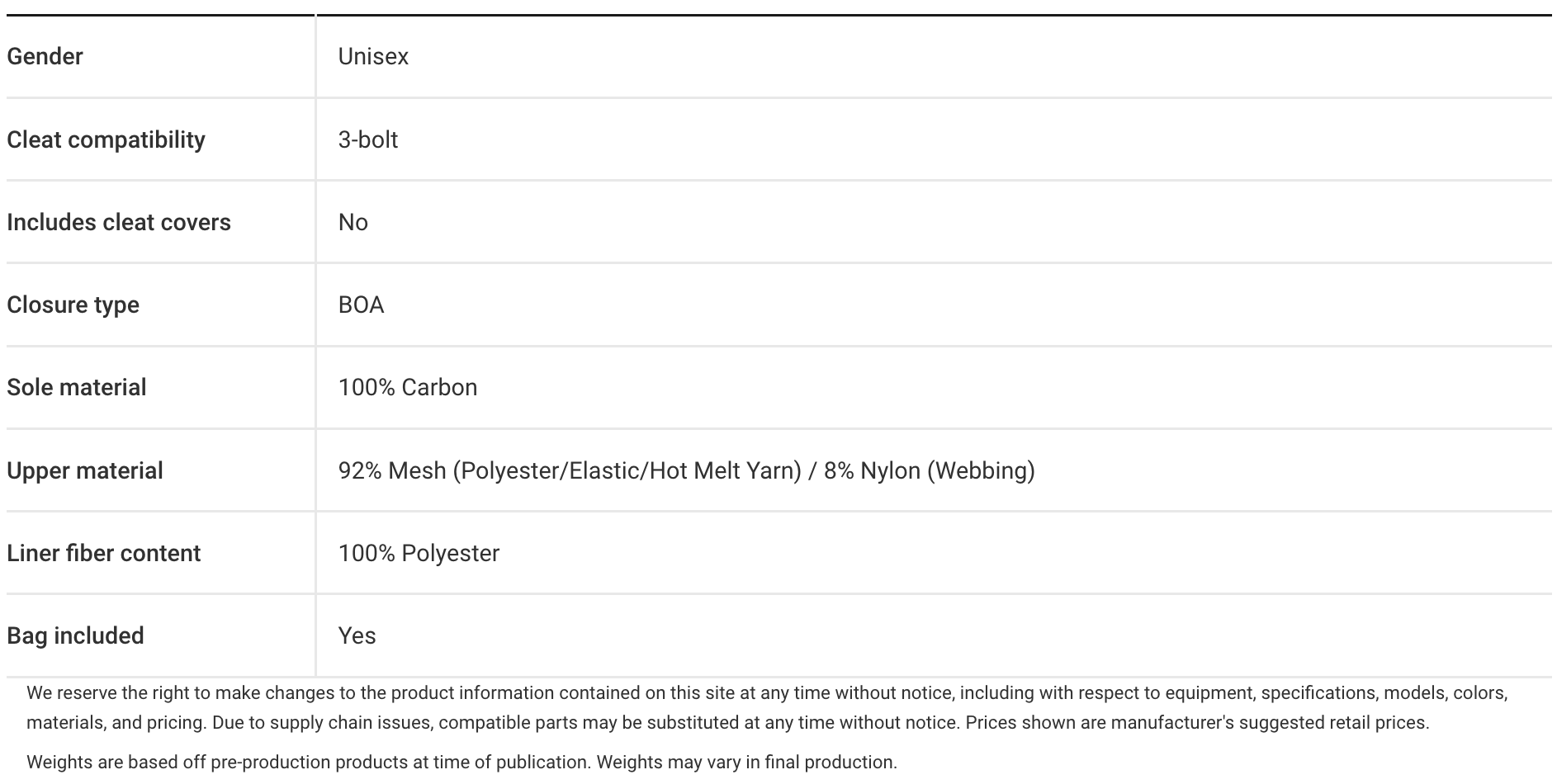The height and width of the screenshot is (784, 1557).
Task: Select the Unisex value cell
Action: 373,57
